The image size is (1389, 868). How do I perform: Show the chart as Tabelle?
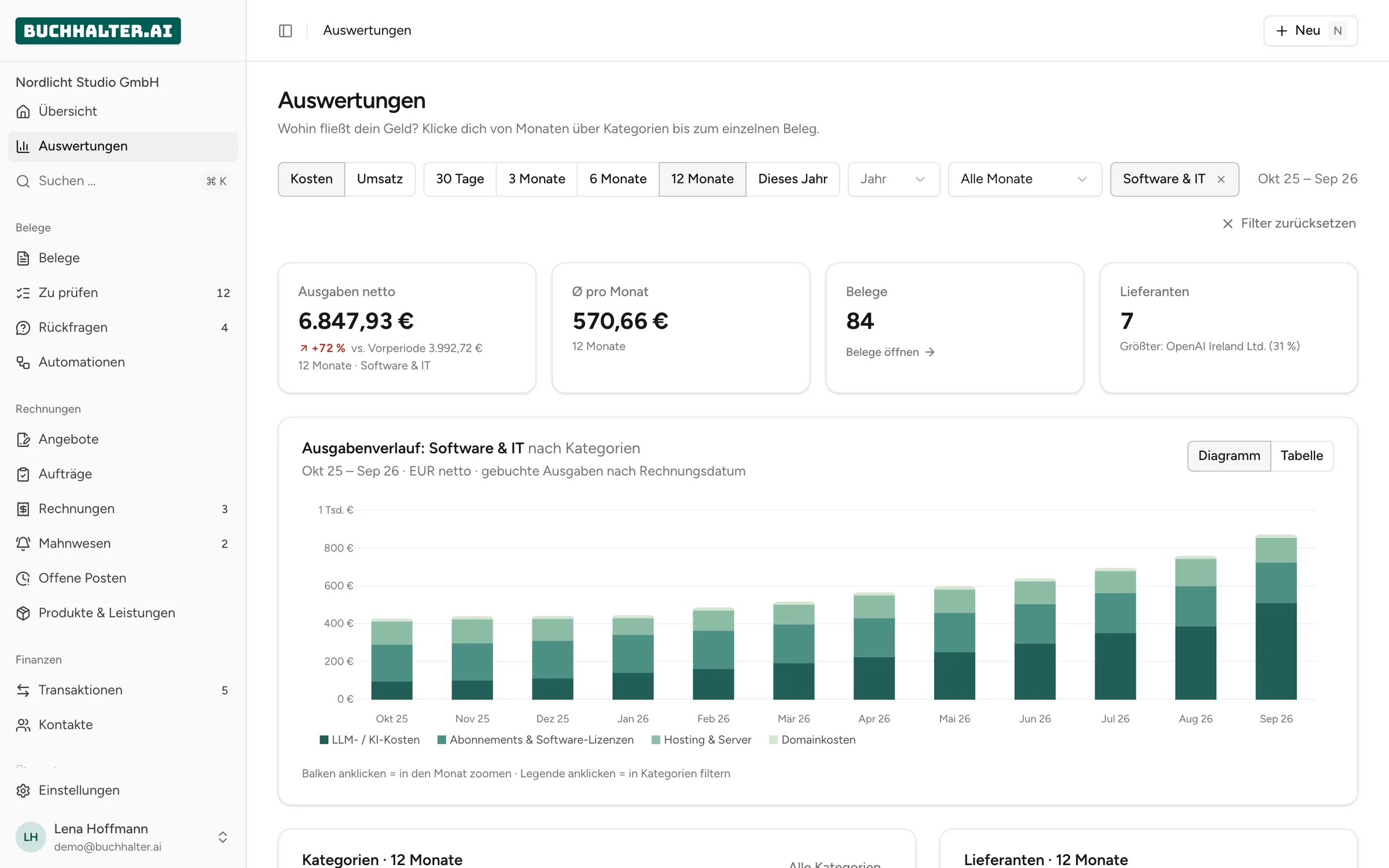(x=1302, y=455)
